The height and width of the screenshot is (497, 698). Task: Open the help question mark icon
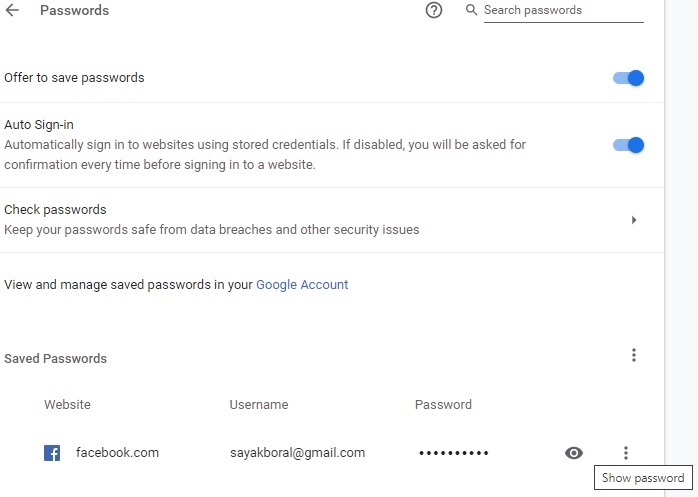(434, 11)
